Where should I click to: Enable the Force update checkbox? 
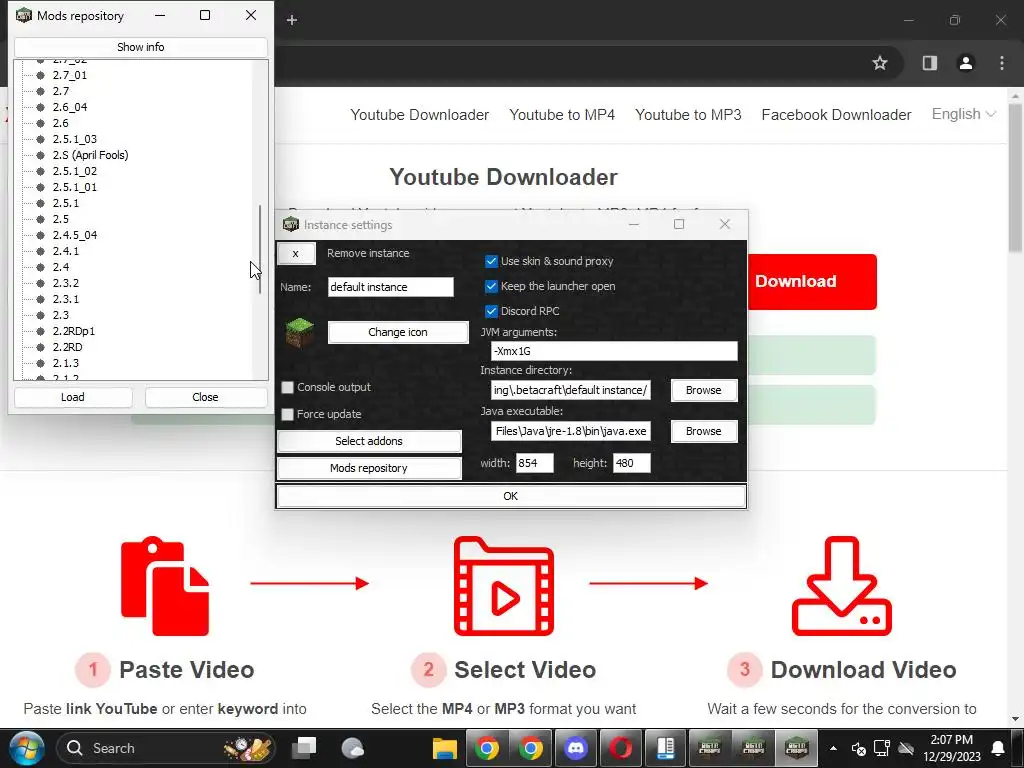287,414
